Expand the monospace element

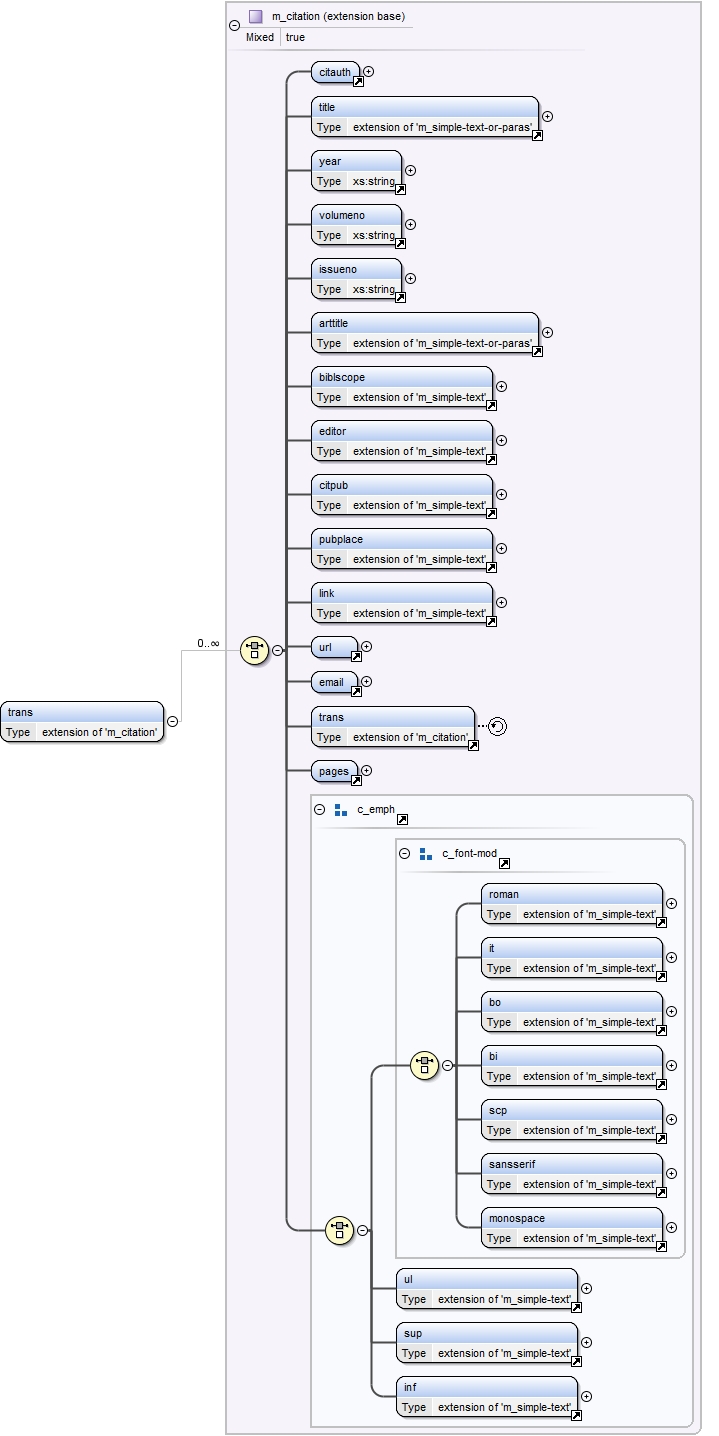click(x=671, y=1228)
